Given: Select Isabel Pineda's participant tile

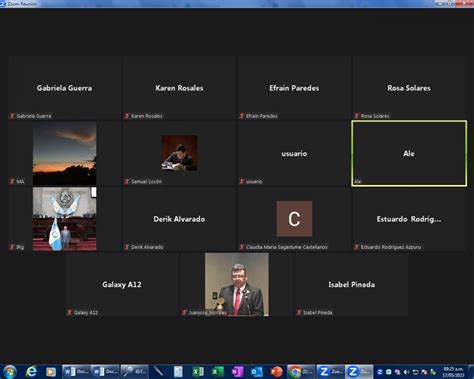Looking at the screenshot, I should [x=351, y=284].
